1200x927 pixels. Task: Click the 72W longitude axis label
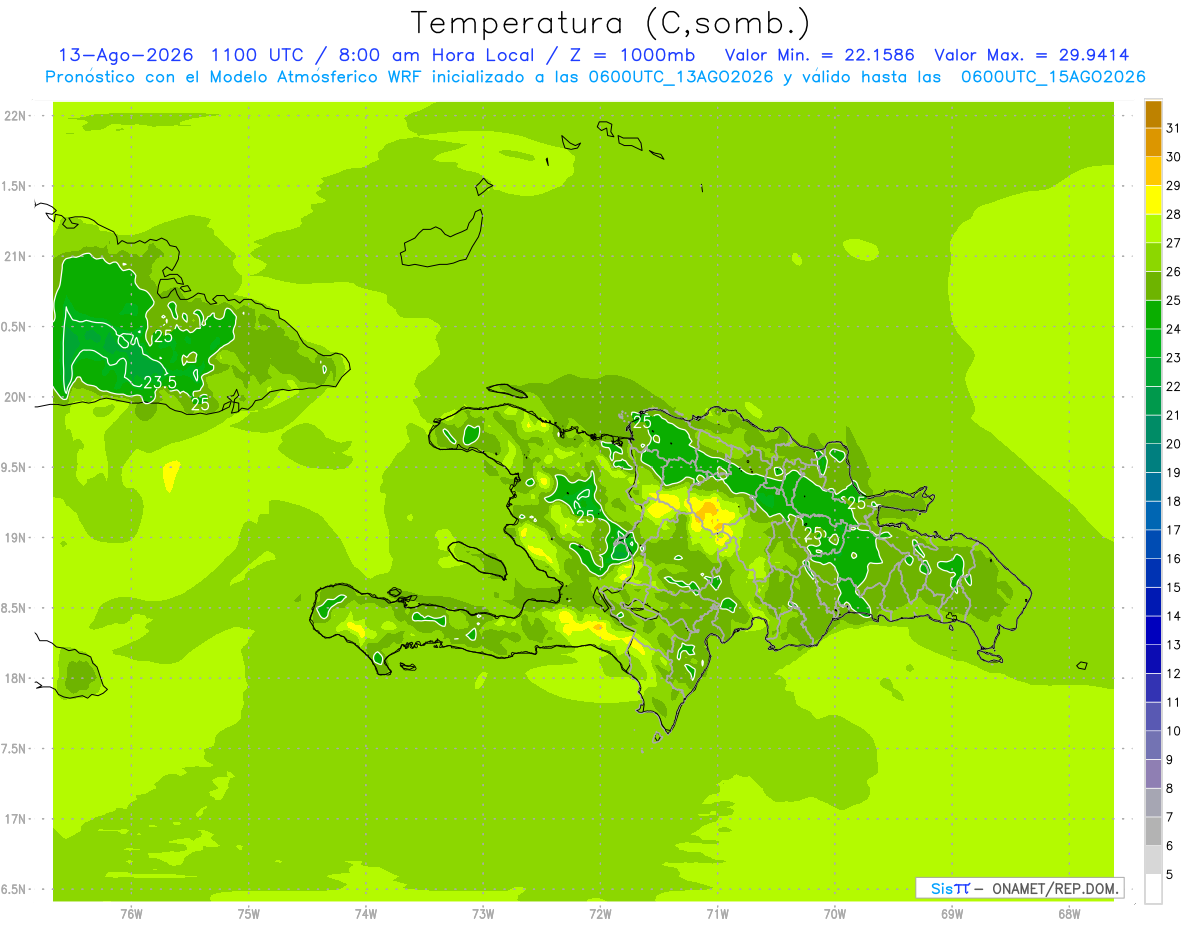pyautogui.click(x=600, y=914)
